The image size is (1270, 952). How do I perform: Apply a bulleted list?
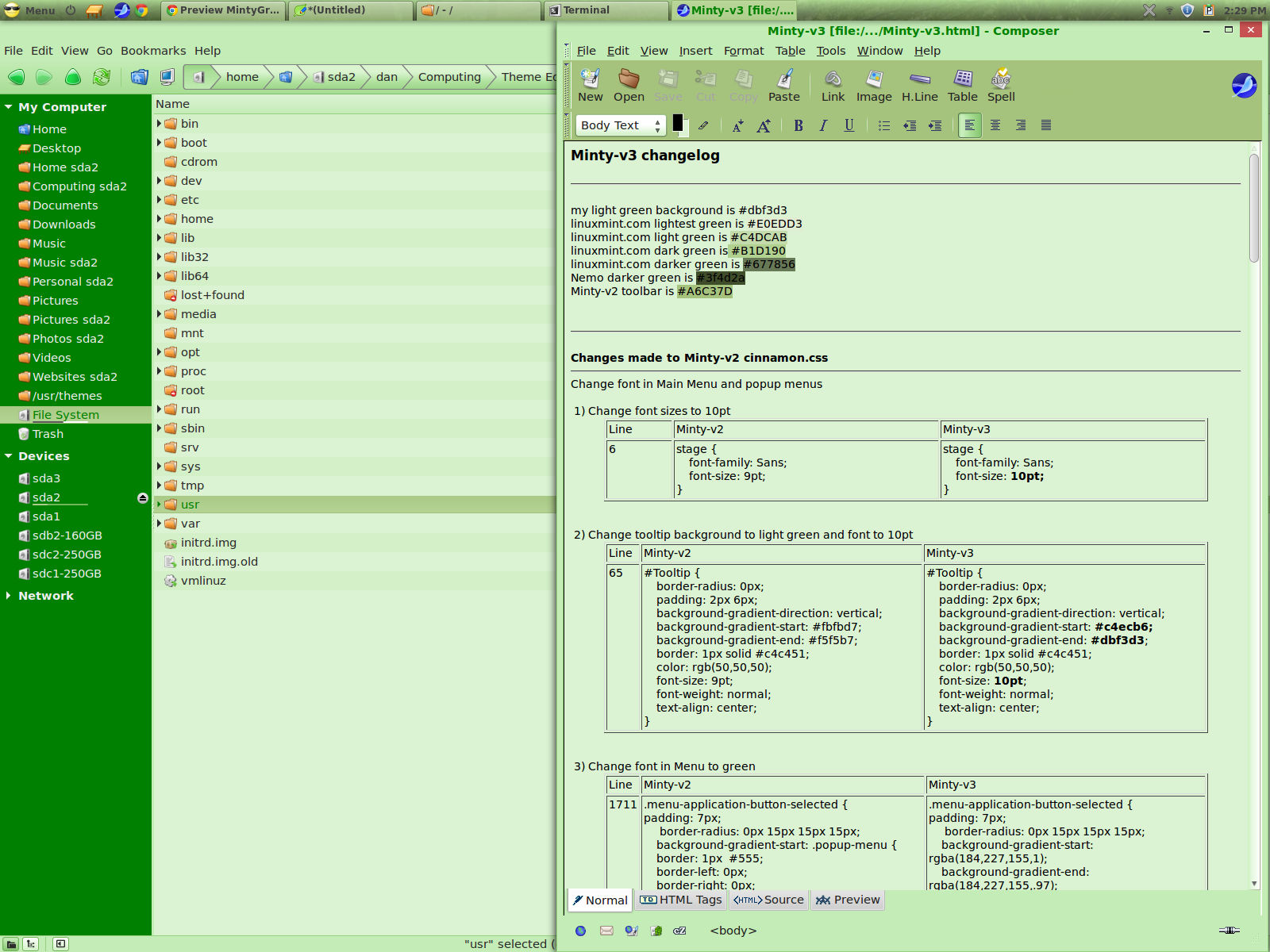pos(884,125)
